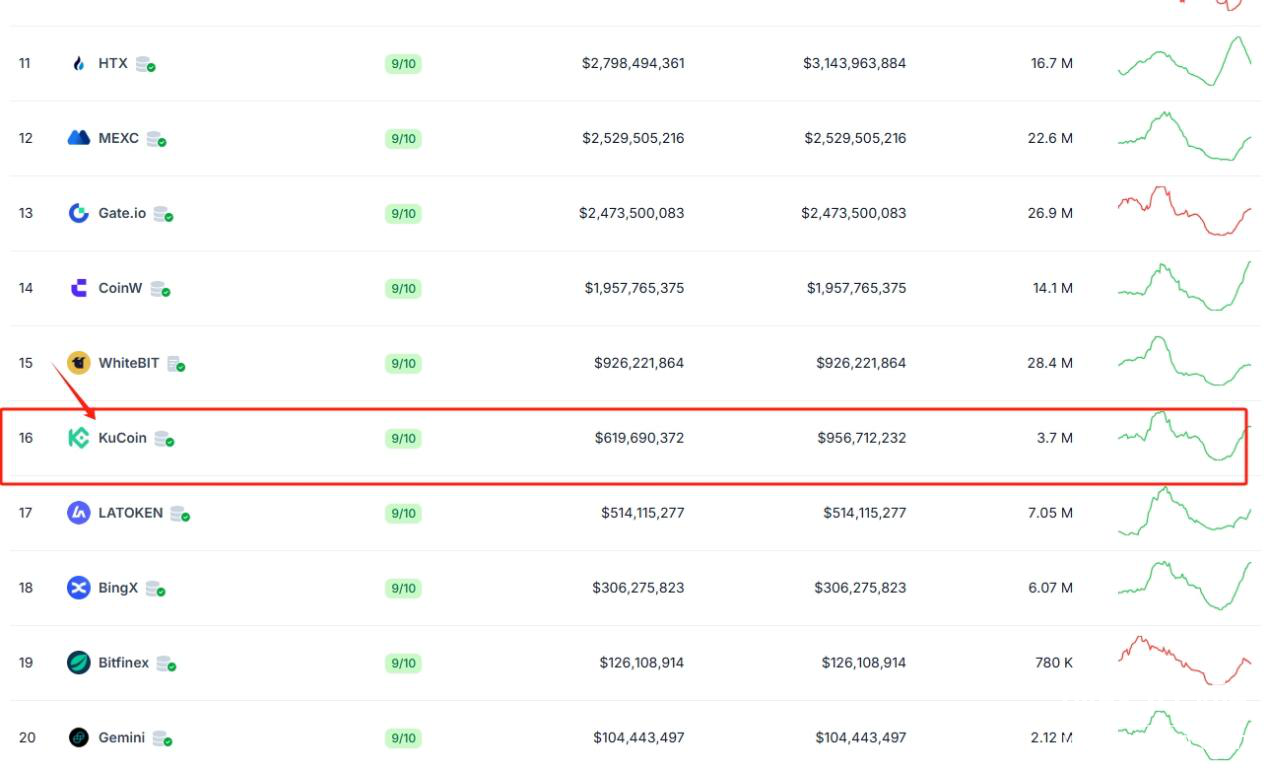Screen dimensions: 1267x770
Task: Click the WhiteBIT exchange logo icon
Action: pos(79,363)
